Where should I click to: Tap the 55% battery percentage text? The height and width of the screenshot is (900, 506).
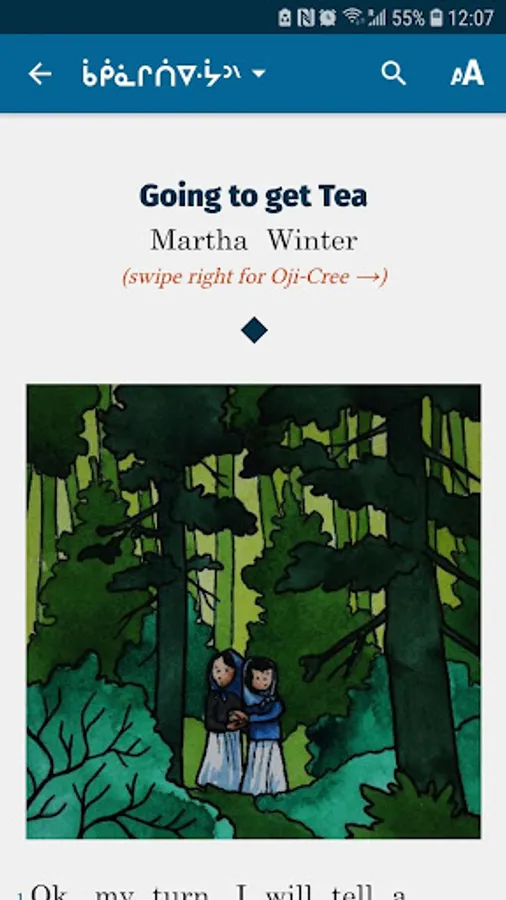coord(408,18)
